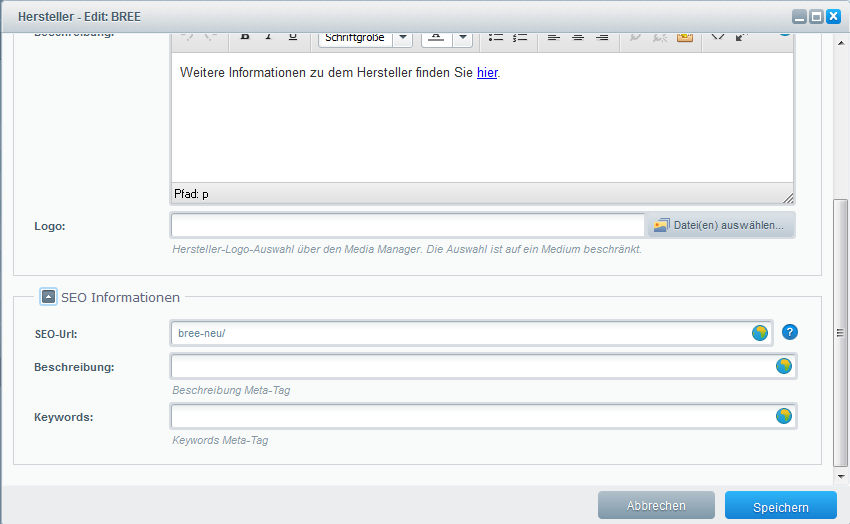Click the globe icon in SEO-Url field
This screenshot has height=524, width=850.
(760, 333)
